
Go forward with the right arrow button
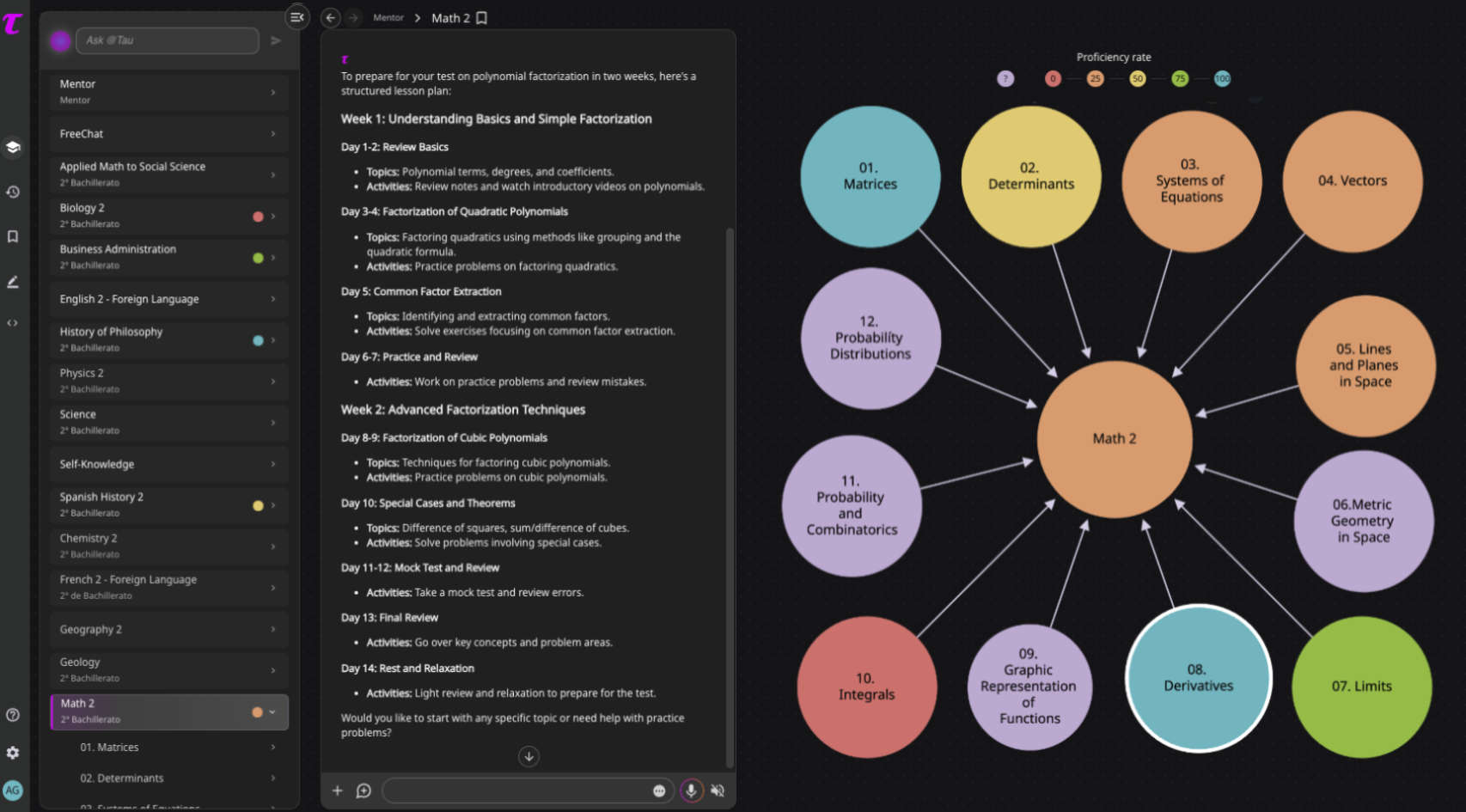click(x=353, y=18)
